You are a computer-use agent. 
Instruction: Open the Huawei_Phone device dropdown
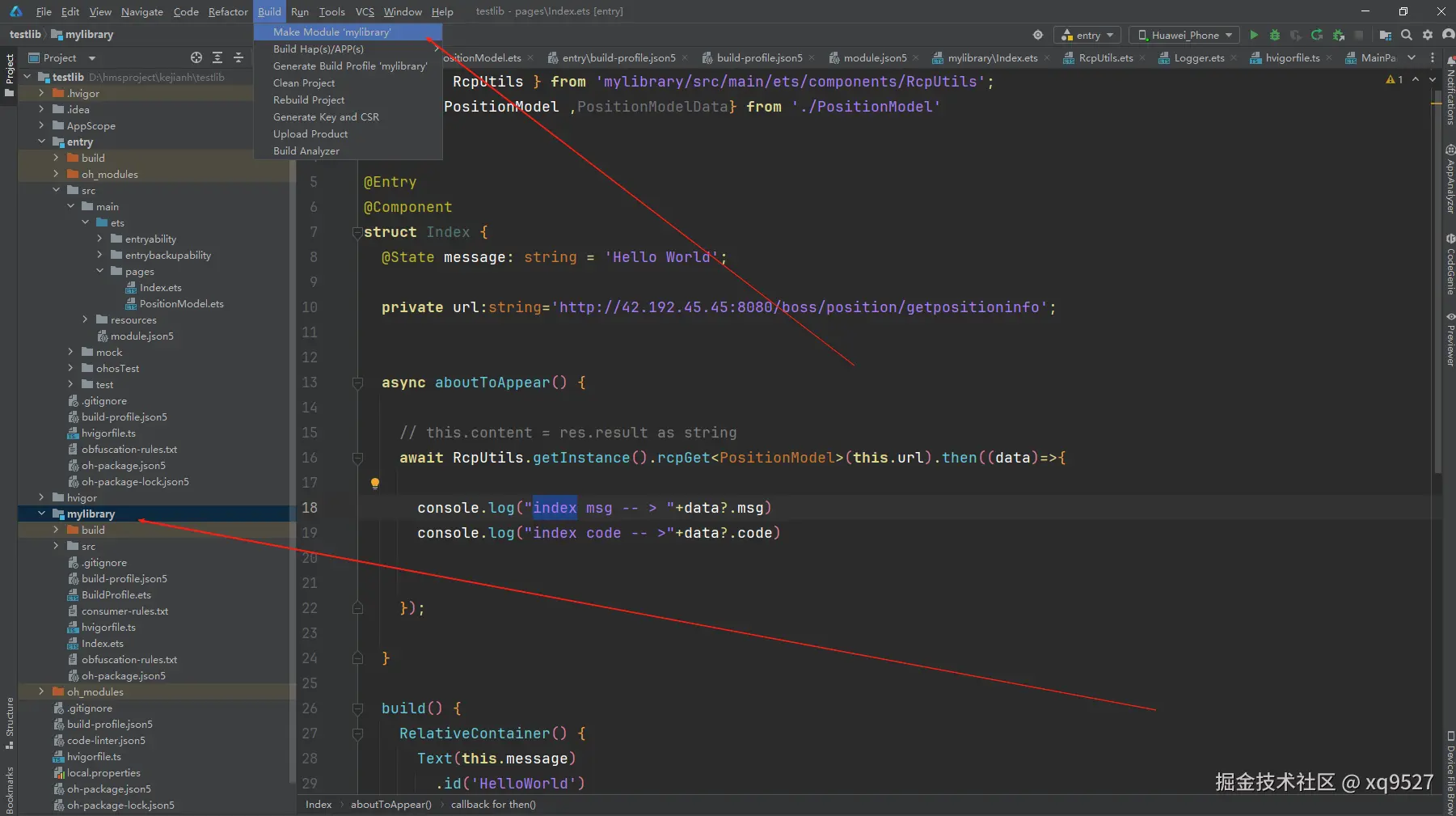coord(1184,35)
